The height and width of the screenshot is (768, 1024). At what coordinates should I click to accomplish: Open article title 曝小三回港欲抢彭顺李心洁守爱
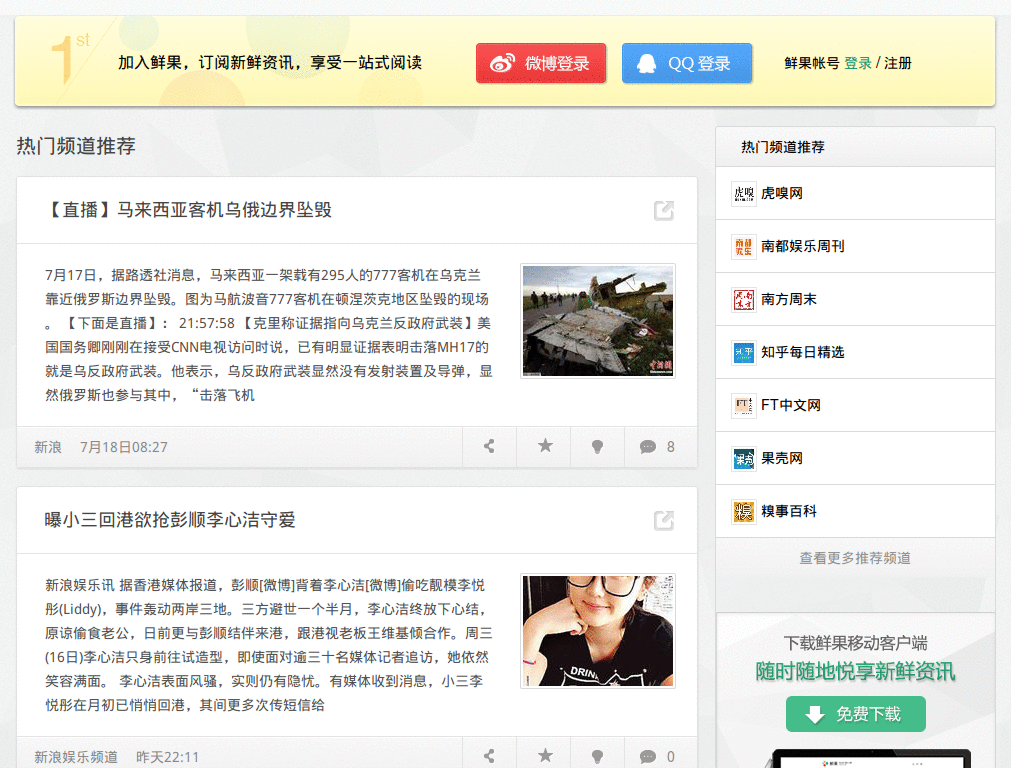point(171,520)
